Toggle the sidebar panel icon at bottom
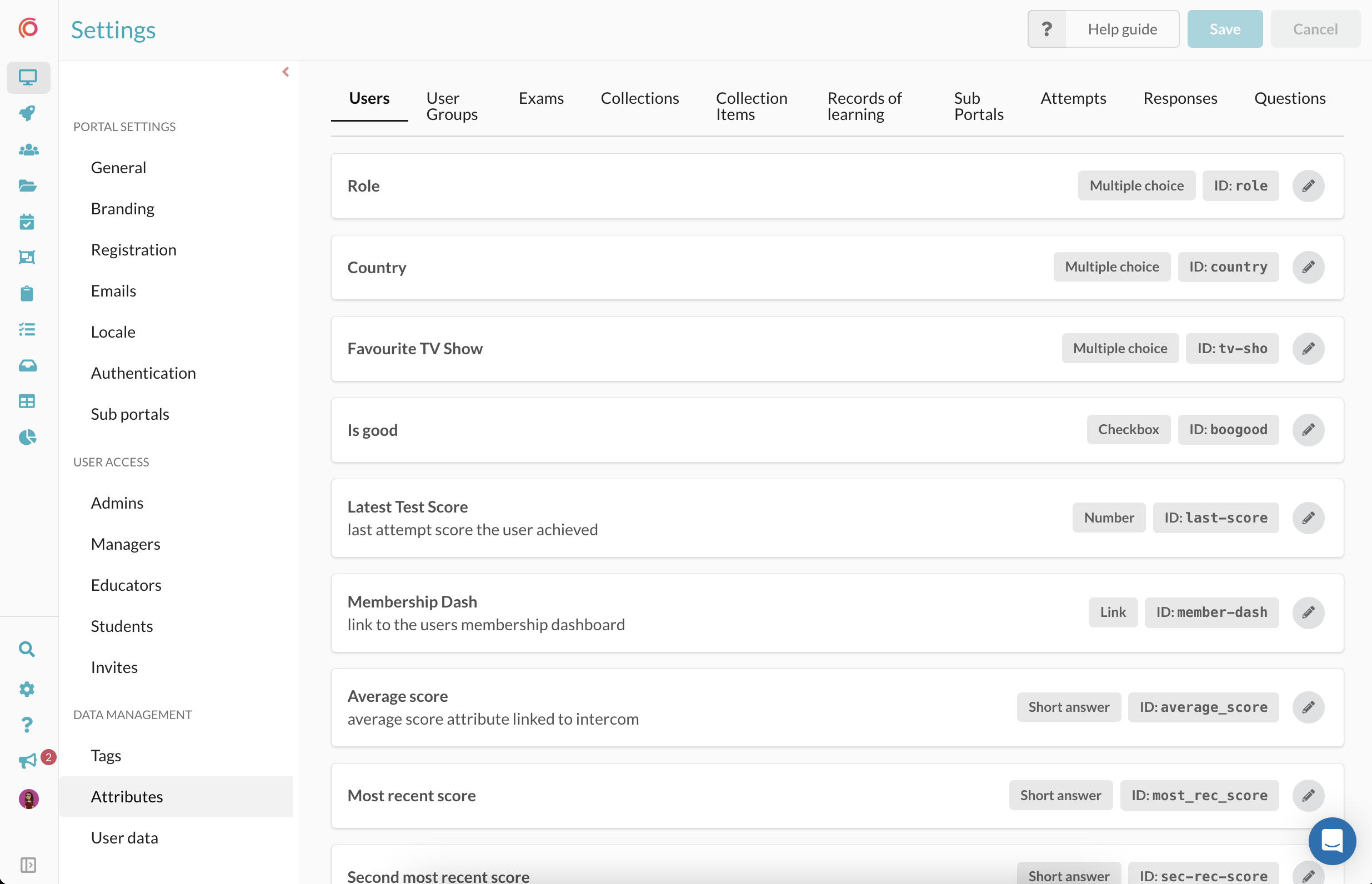 [28, 865]
